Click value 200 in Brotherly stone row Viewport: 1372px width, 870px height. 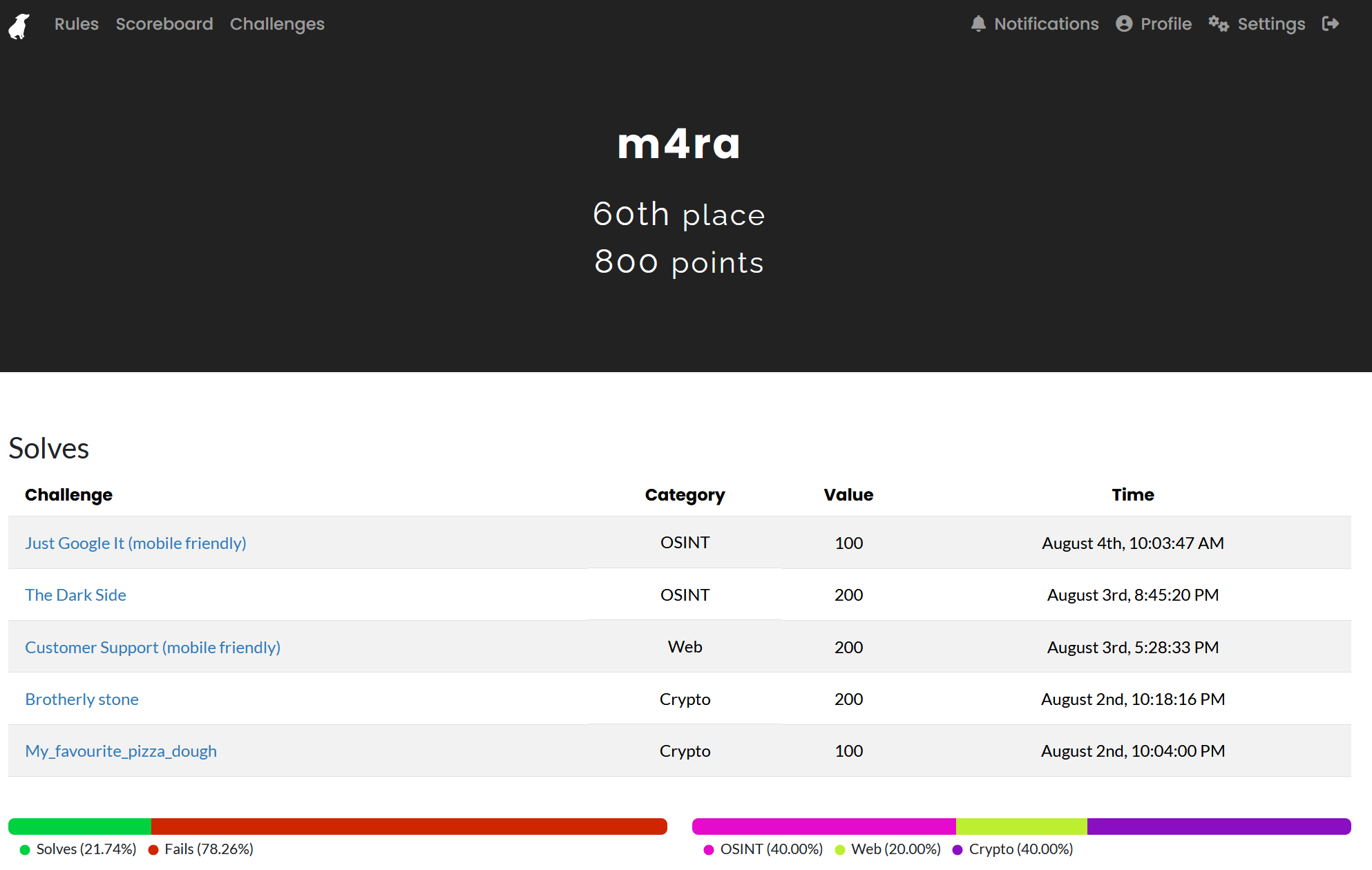tap(848, 699)
